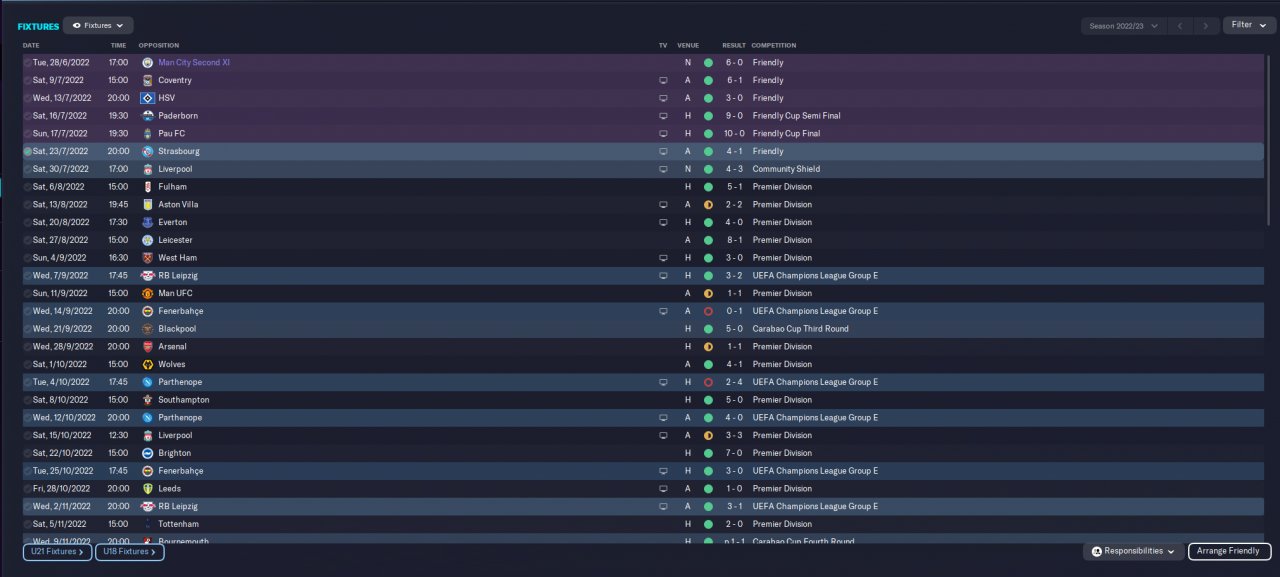Click the Arrange Friendly button
The height and width of the screenshot is (577, 1280).
coord(1230,551)
